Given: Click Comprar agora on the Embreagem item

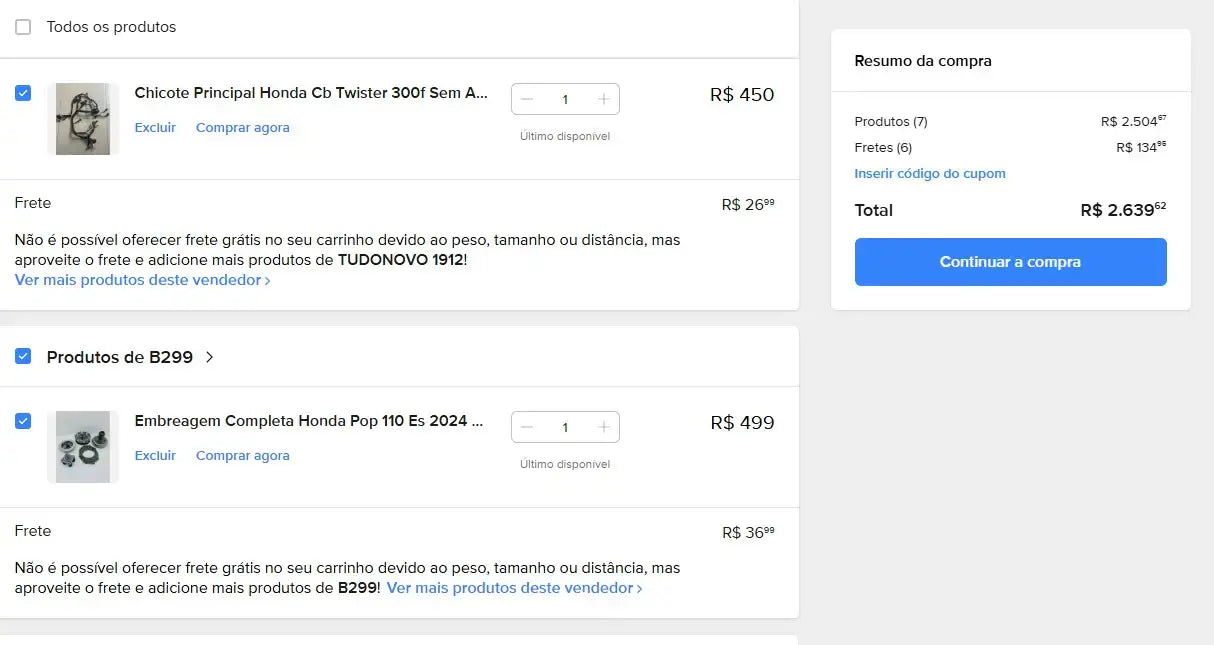Looking at the screenshot, I should [242, 456].
